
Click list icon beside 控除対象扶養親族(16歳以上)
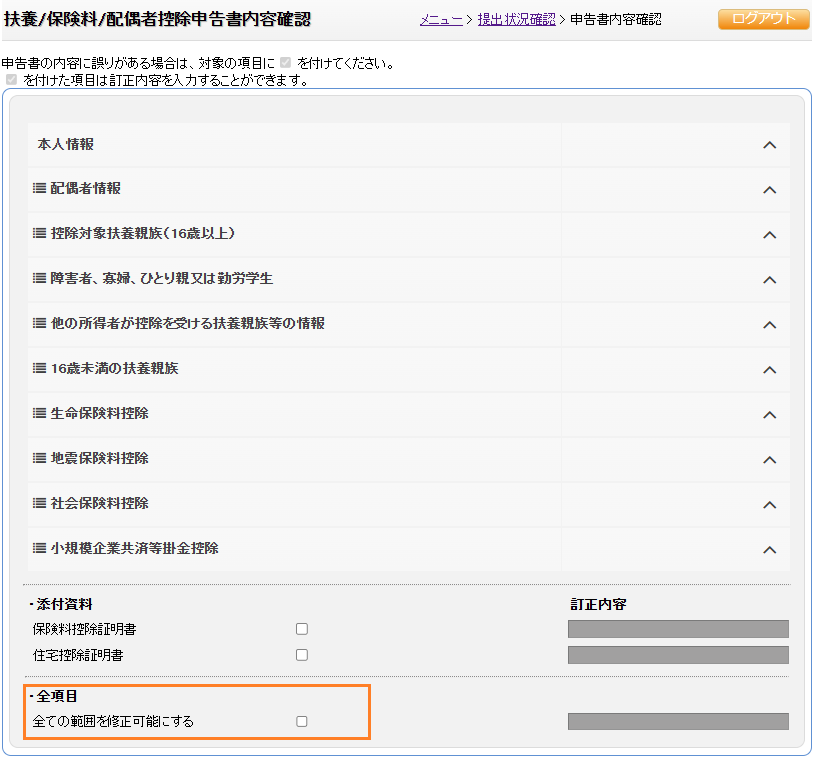39,234
